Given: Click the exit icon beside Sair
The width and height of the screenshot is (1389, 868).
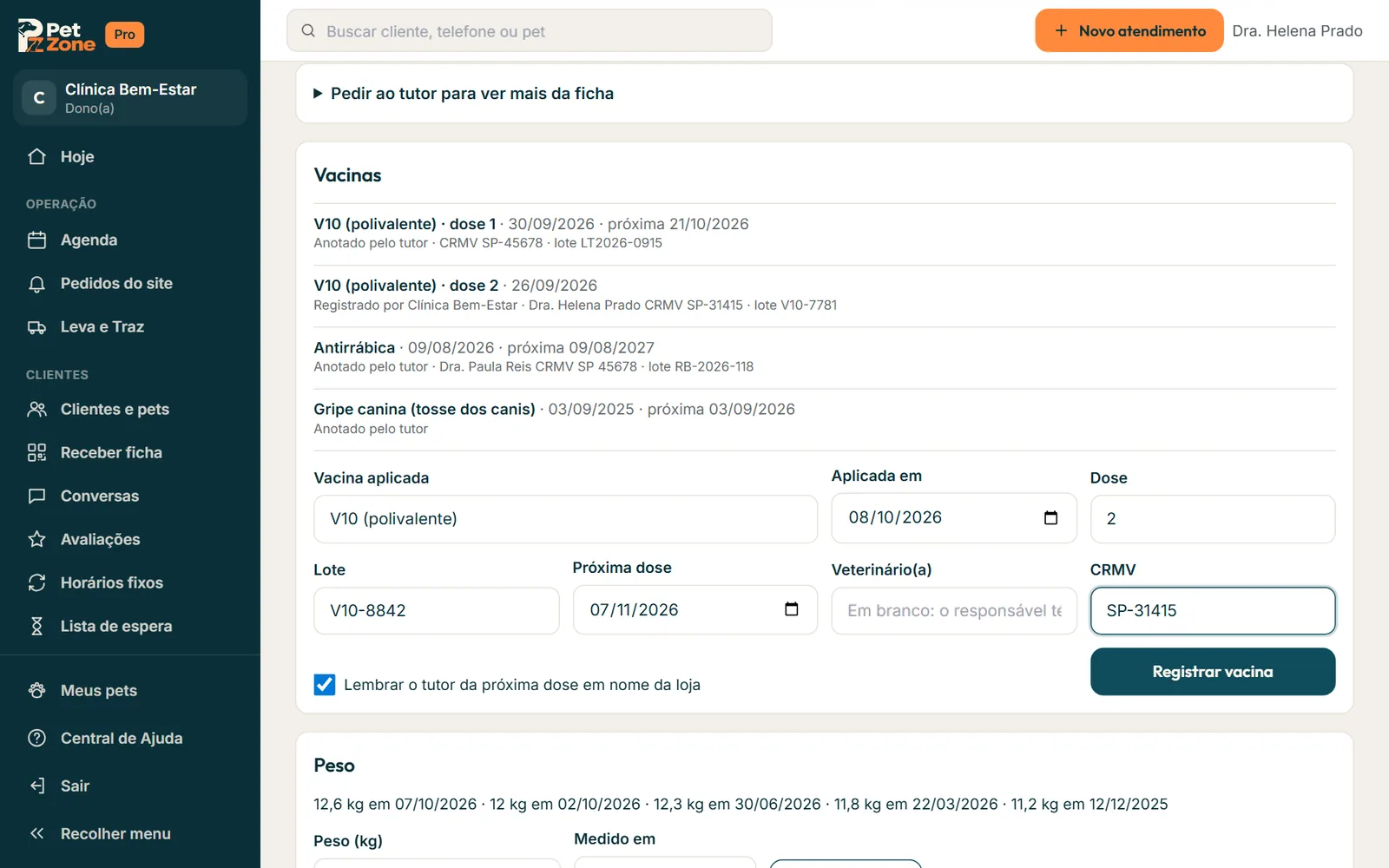Looking at the screenshot, I should [36, 786].
